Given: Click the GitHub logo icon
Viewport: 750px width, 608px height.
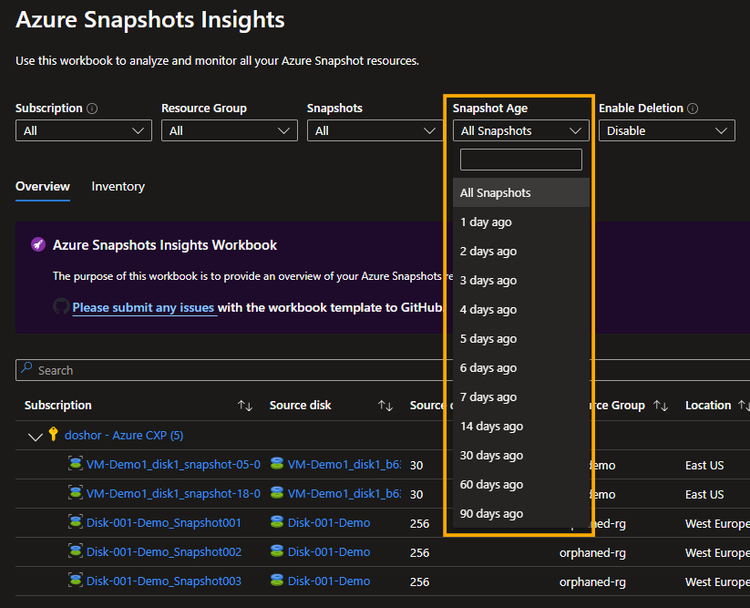Looking at the screenshot, I should click(x=61, y=307).
